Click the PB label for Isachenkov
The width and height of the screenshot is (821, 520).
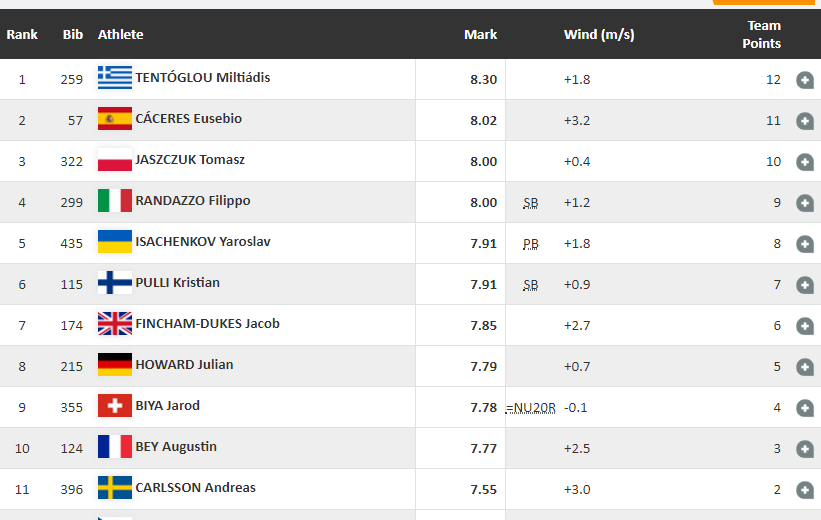pos(530,243)
